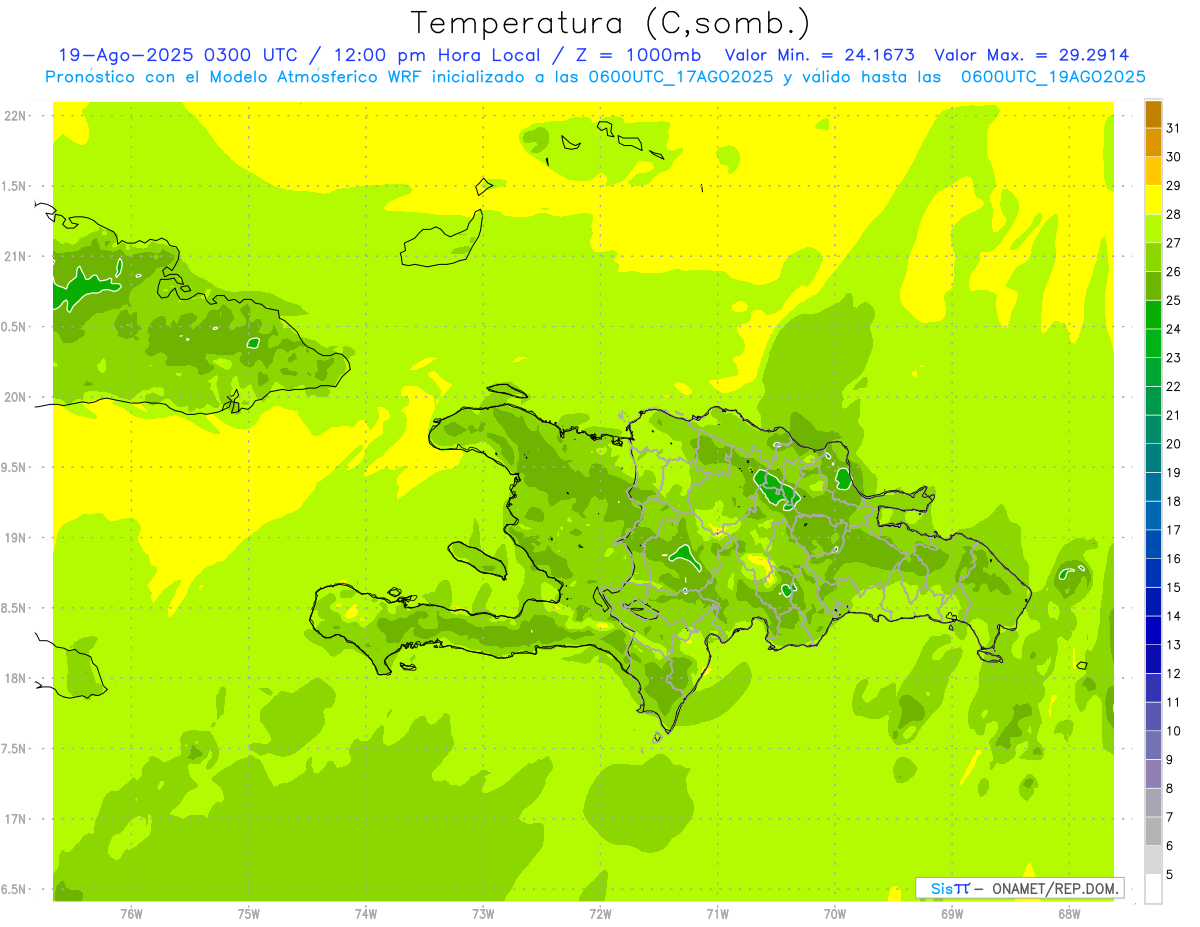Click the green legend segment between 24 and 25
This screenshot has height=927, width=1200.
(x=1153, y=314)
